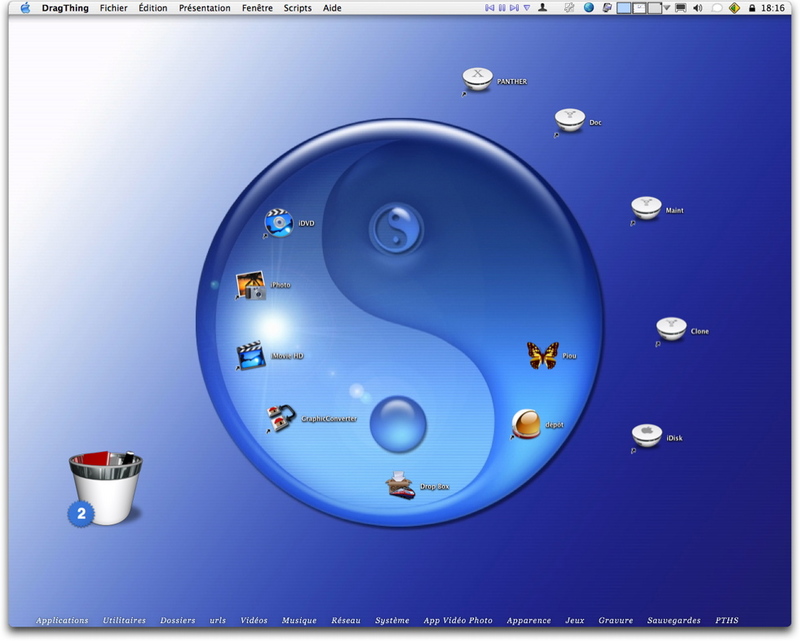Click the display monitor menu bar icon
Screen dimensions: 800x641
pos(681,8)
